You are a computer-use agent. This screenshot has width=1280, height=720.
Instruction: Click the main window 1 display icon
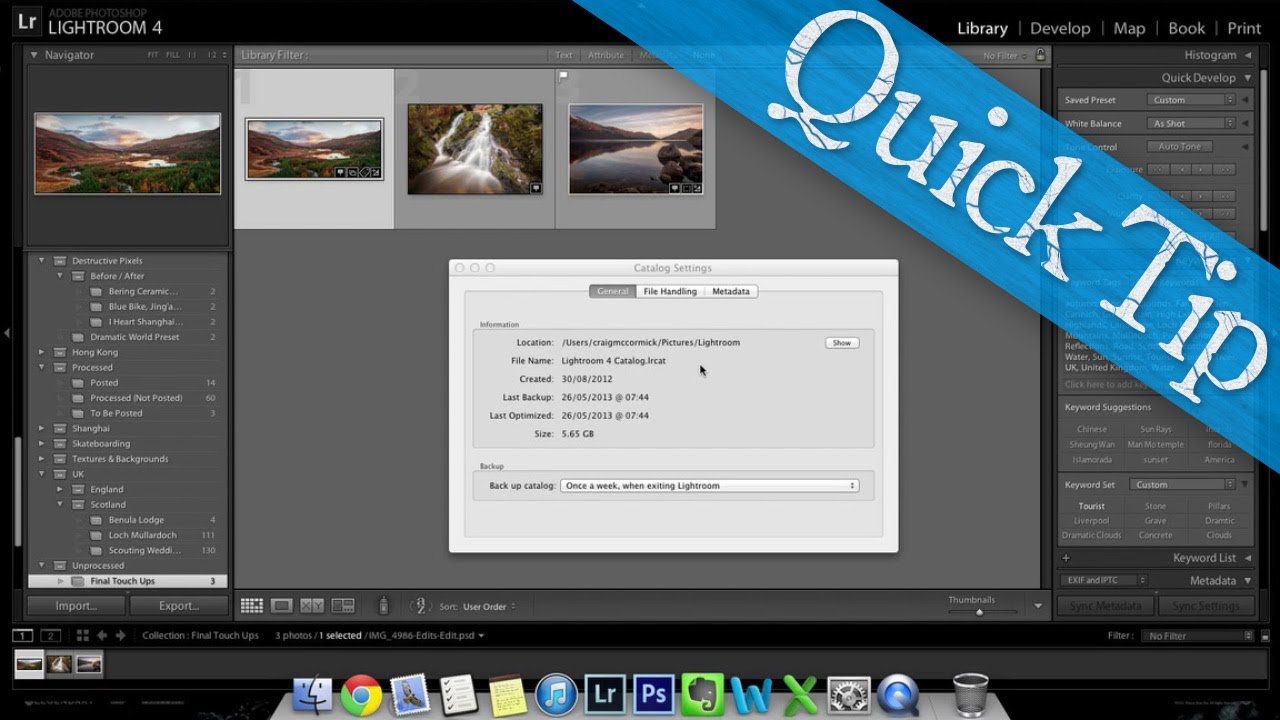(x=22, y=635)
